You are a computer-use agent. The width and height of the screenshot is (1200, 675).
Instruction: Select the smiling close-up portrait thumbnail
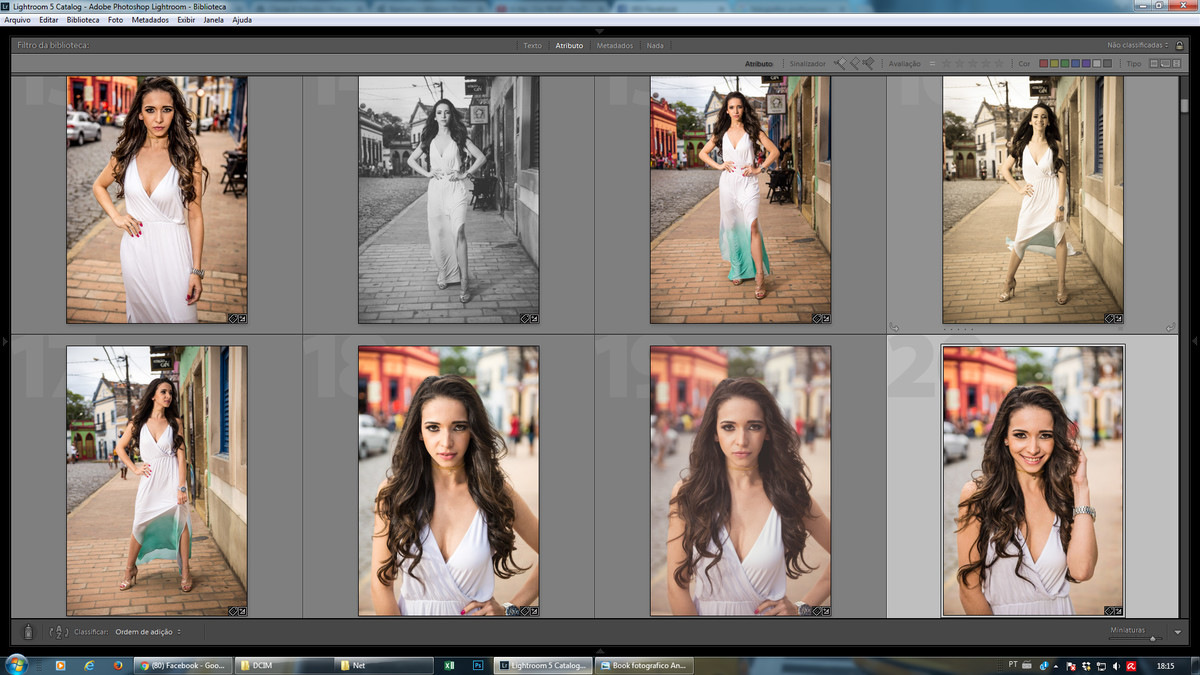click(1033, 477)
